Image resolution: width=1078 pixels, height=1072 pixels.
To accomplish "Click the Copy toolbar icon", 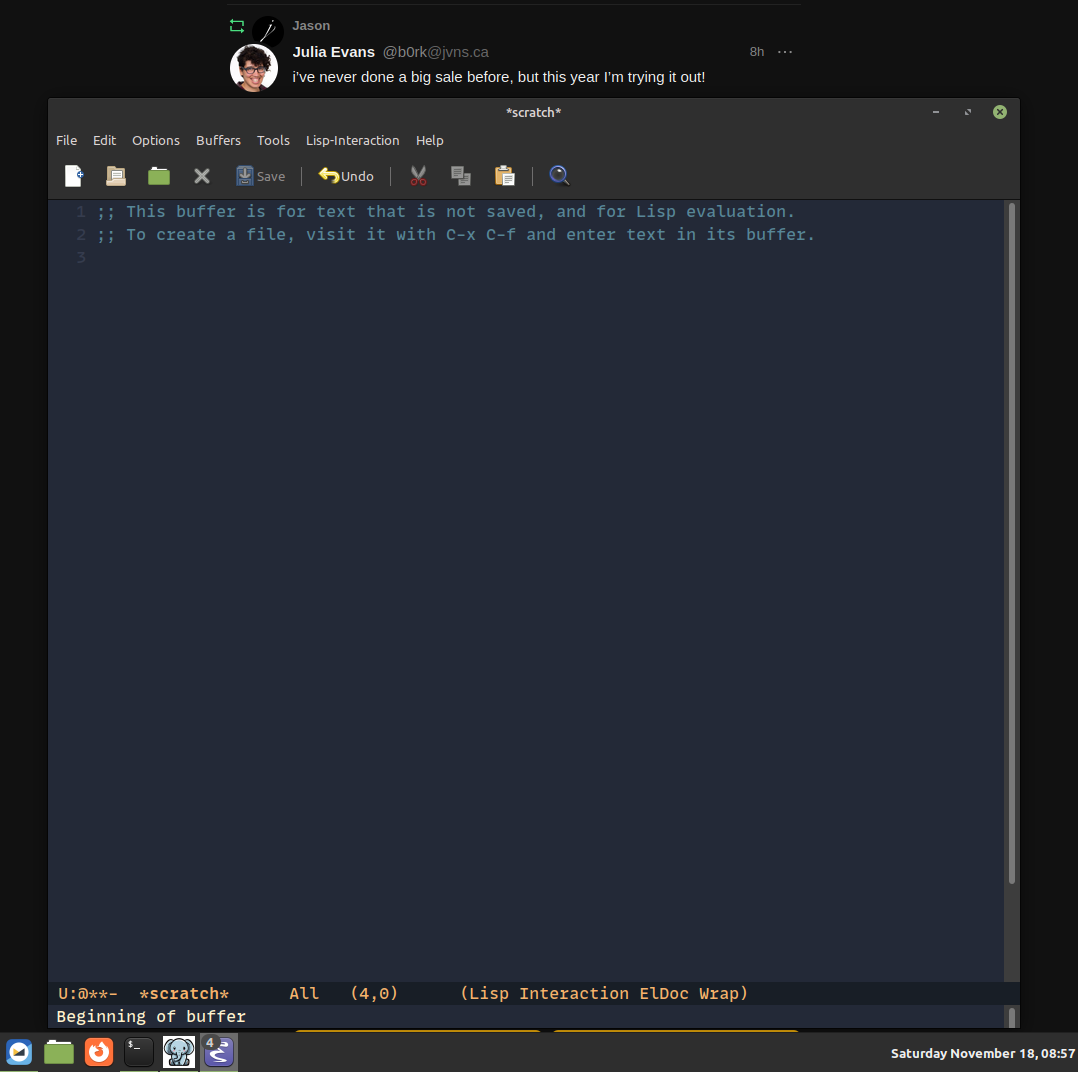I will tap(461, 176).
